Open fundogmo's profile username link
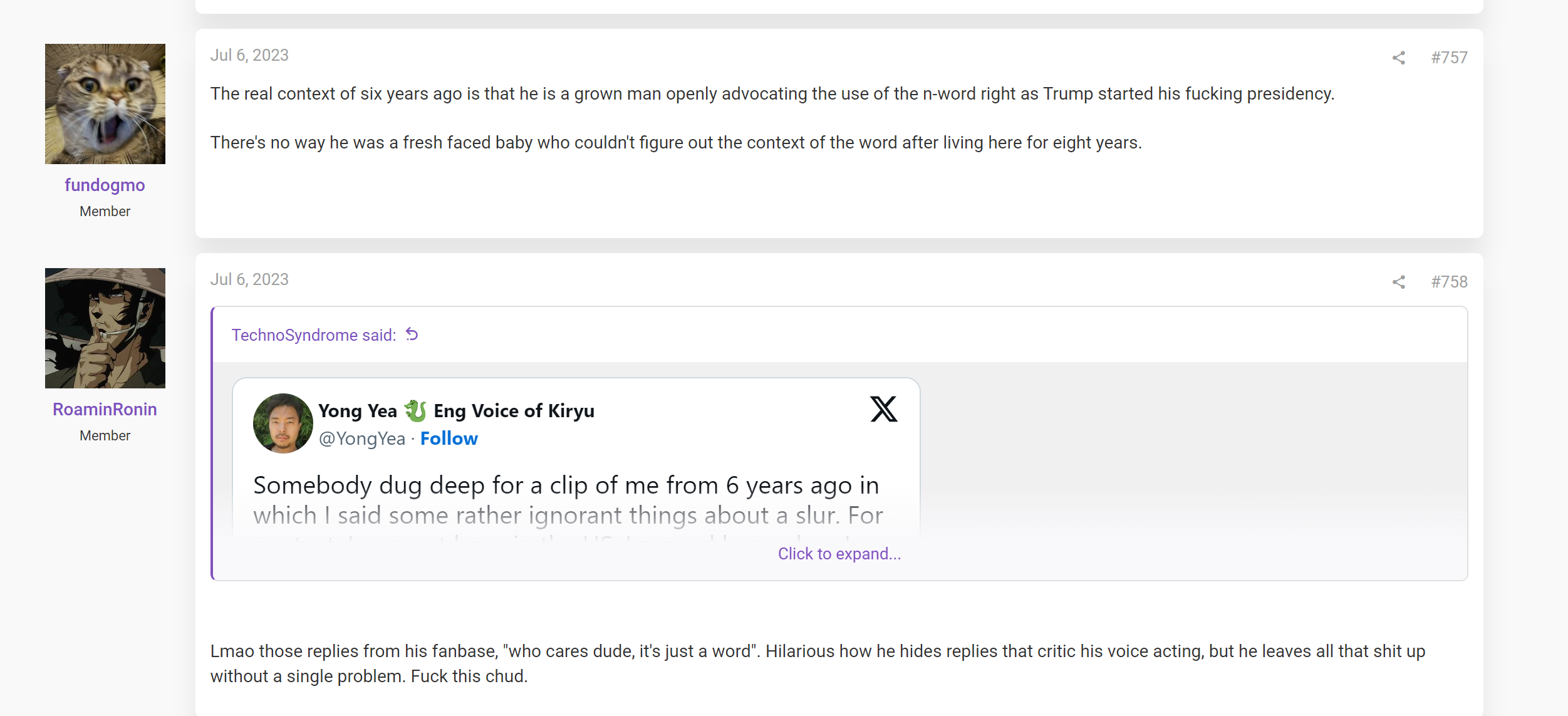1568x716 pixels. 105,185
